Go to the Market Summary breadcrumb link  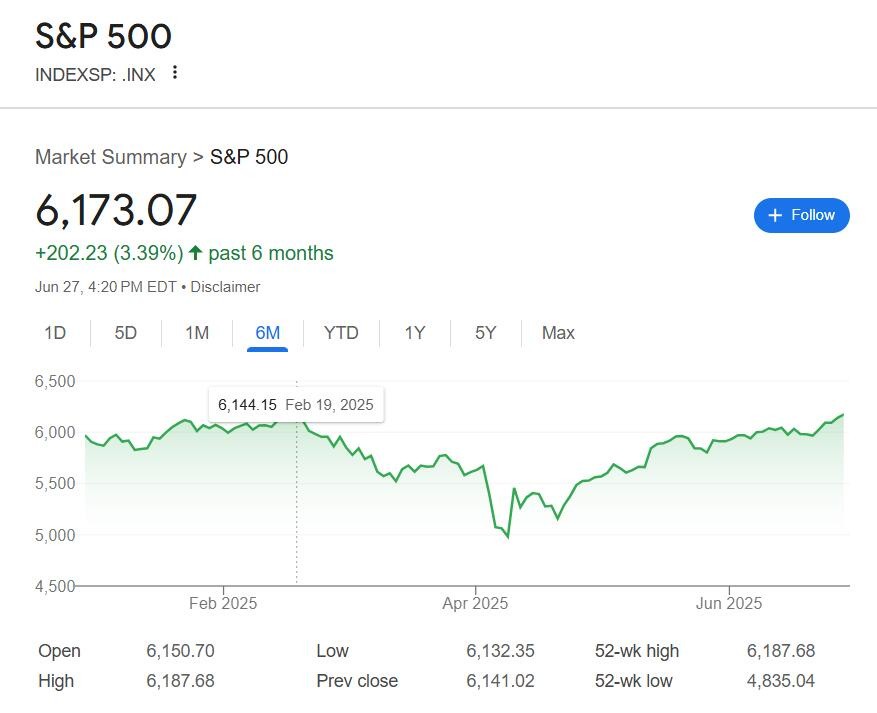[x=111, y=157]
